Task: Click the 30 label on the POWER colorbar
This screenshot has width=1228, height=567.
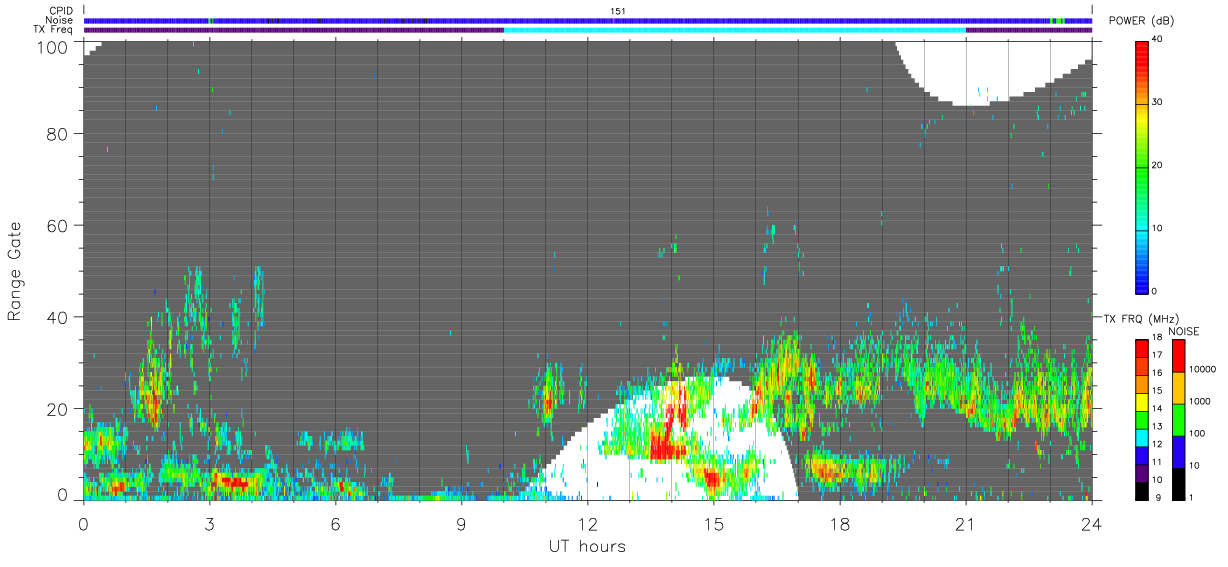Action: pyautogui.click(x=1158, y=102)
